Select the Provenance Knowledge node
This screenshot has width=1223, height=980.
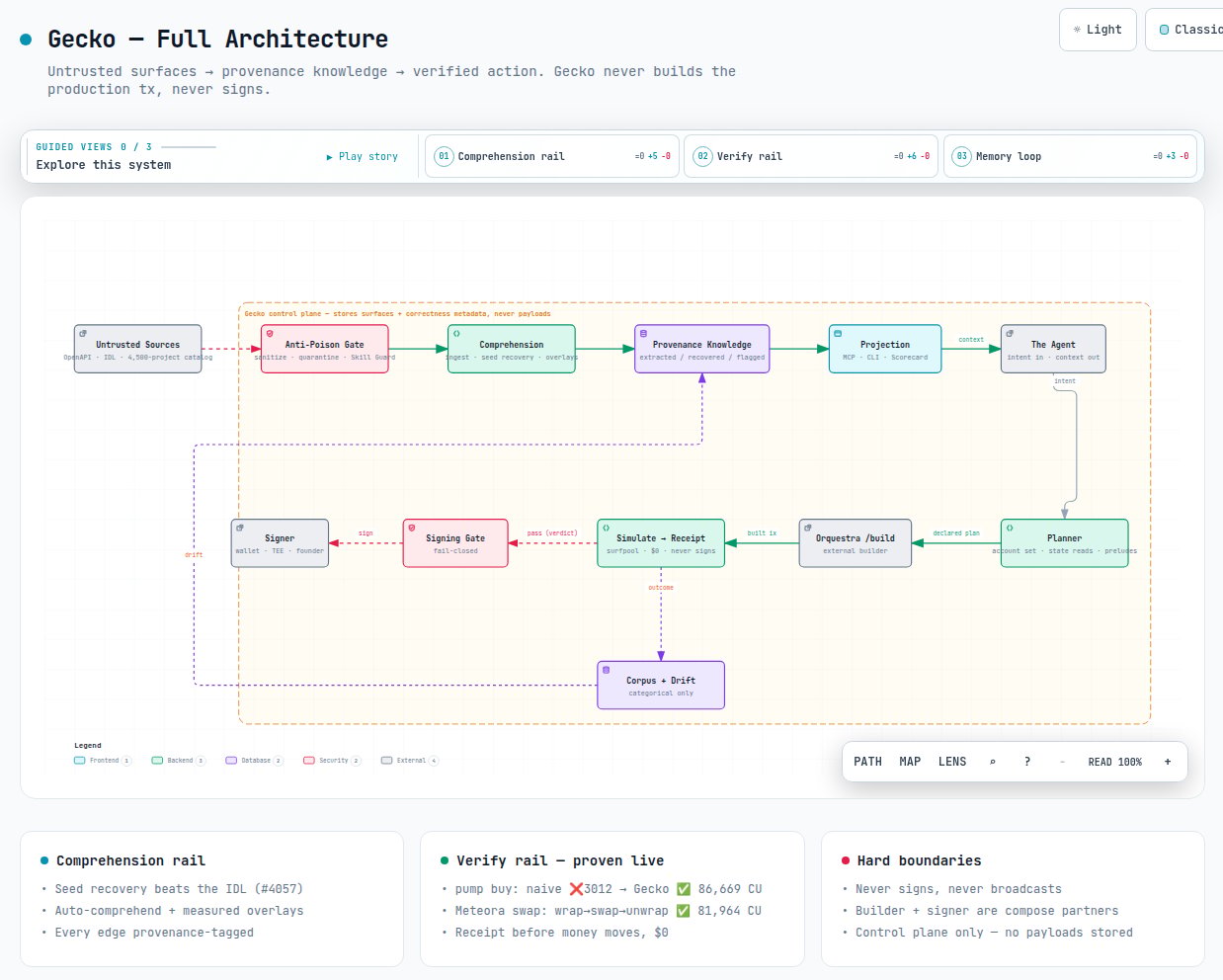701,349
